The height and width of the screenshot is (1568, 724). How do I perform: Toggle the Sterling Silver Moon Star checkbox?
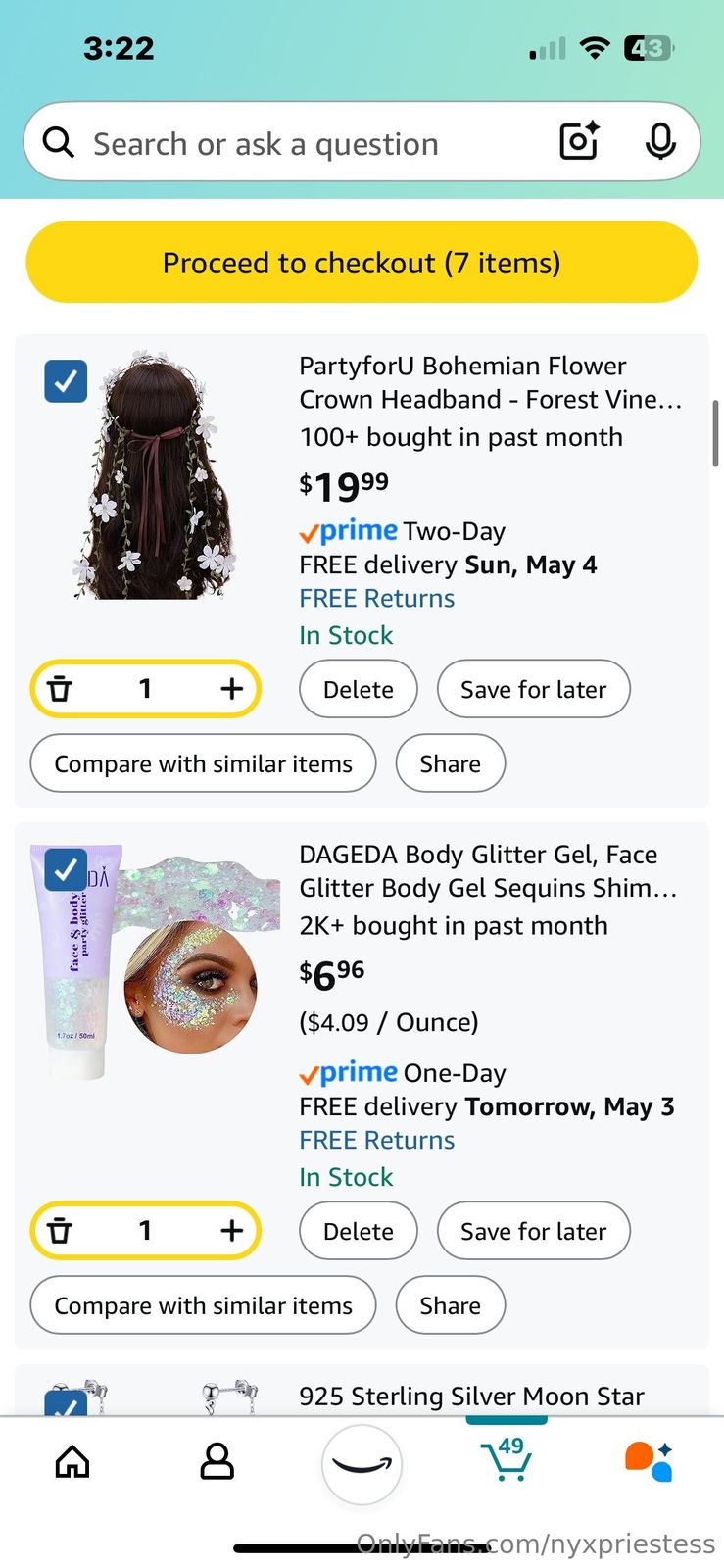coord(66,1405)
